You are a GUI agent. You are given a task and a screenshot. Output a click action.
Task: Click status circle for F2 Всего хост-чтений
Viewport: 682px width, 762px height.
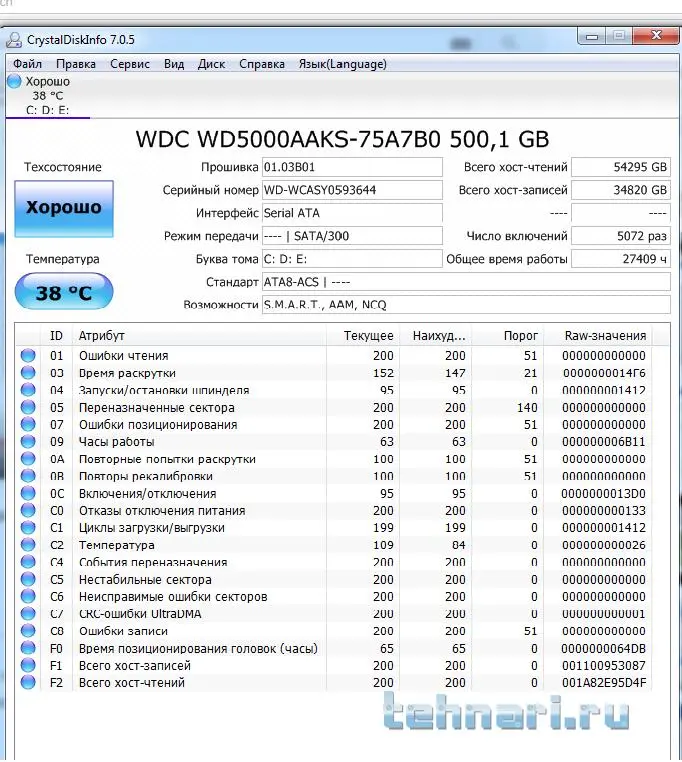coord(28,682)
